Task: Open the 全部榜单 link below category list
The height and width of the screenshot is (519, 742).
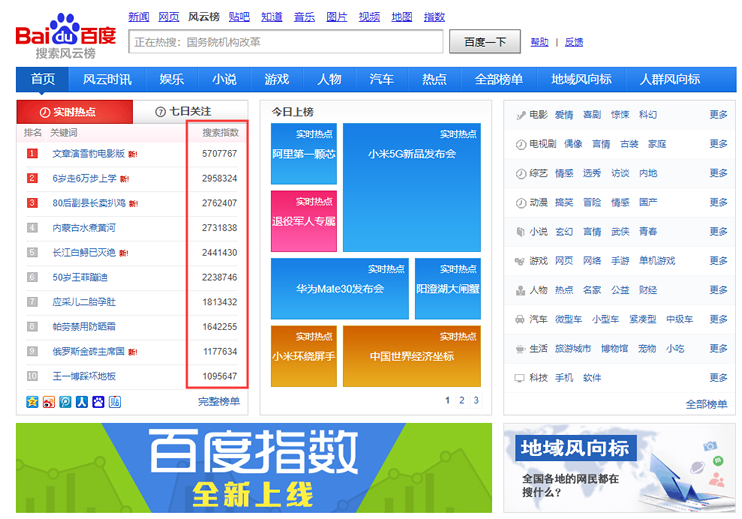Action: pyautogui.click(x=707, y=405)
